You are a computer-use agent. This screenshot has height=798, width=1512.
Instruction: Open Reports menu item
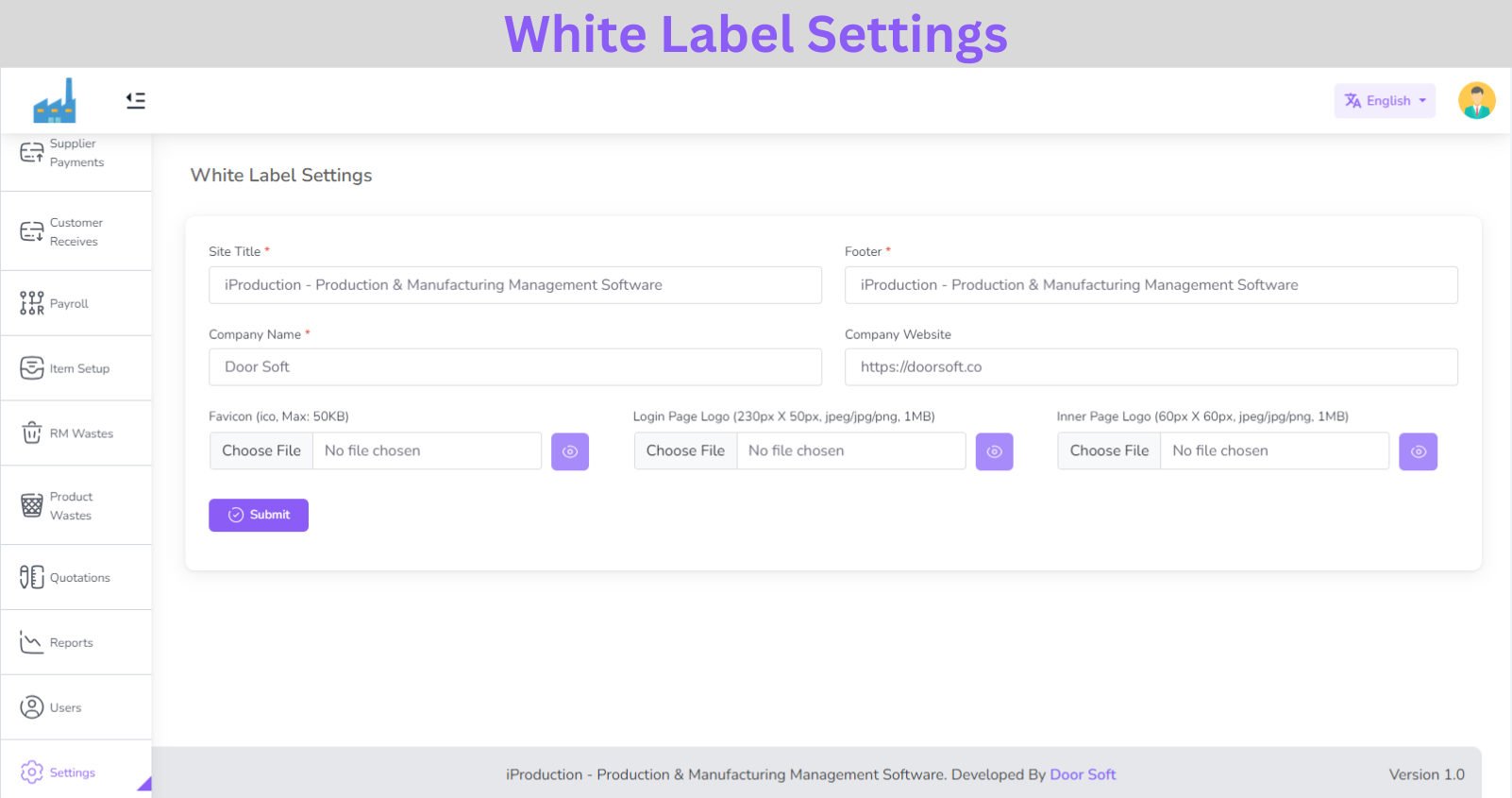click(76, 642)
